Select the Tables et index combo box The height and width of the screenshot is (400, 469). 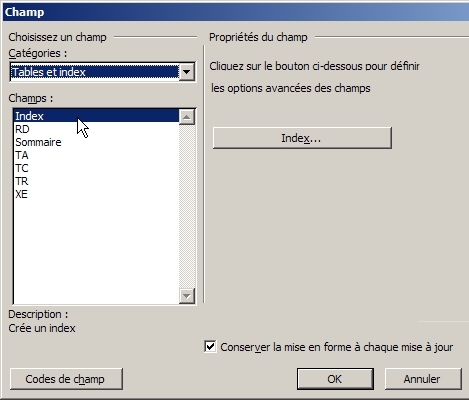click(x=103, y=72)
